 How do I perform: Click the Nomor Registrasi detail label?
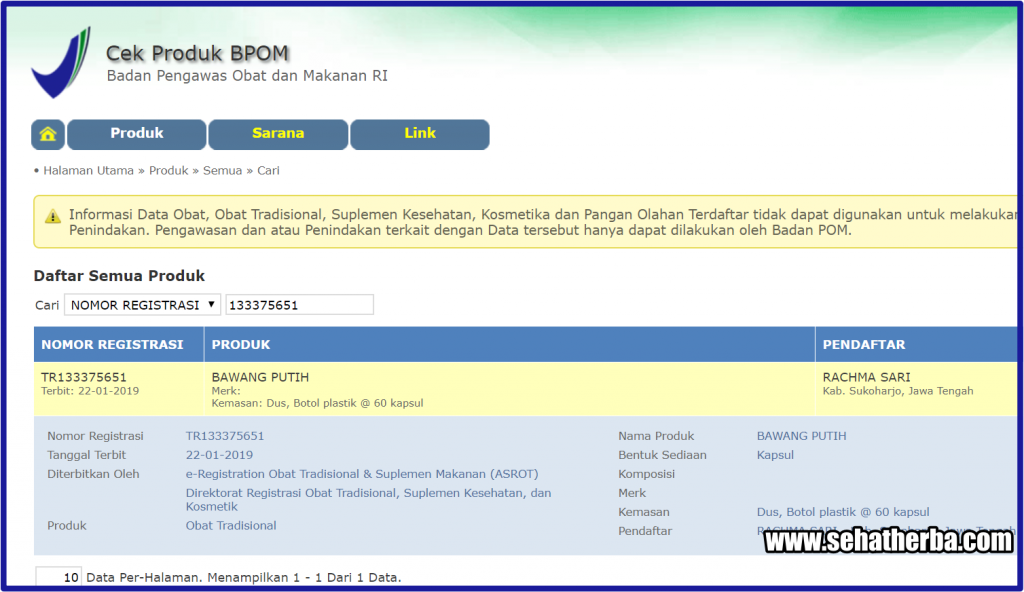[x=95, y=436]
